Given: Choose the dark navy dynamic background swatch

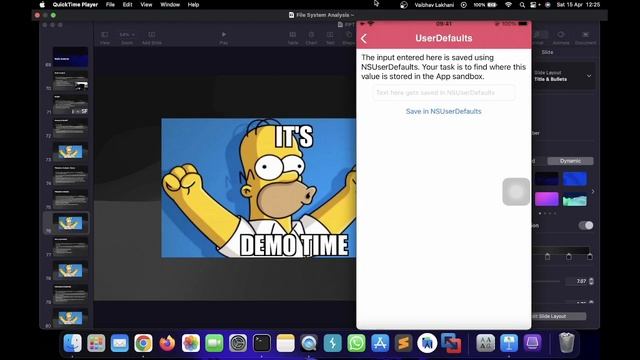Looking at the screenshot, I should [x=547, y=179].
